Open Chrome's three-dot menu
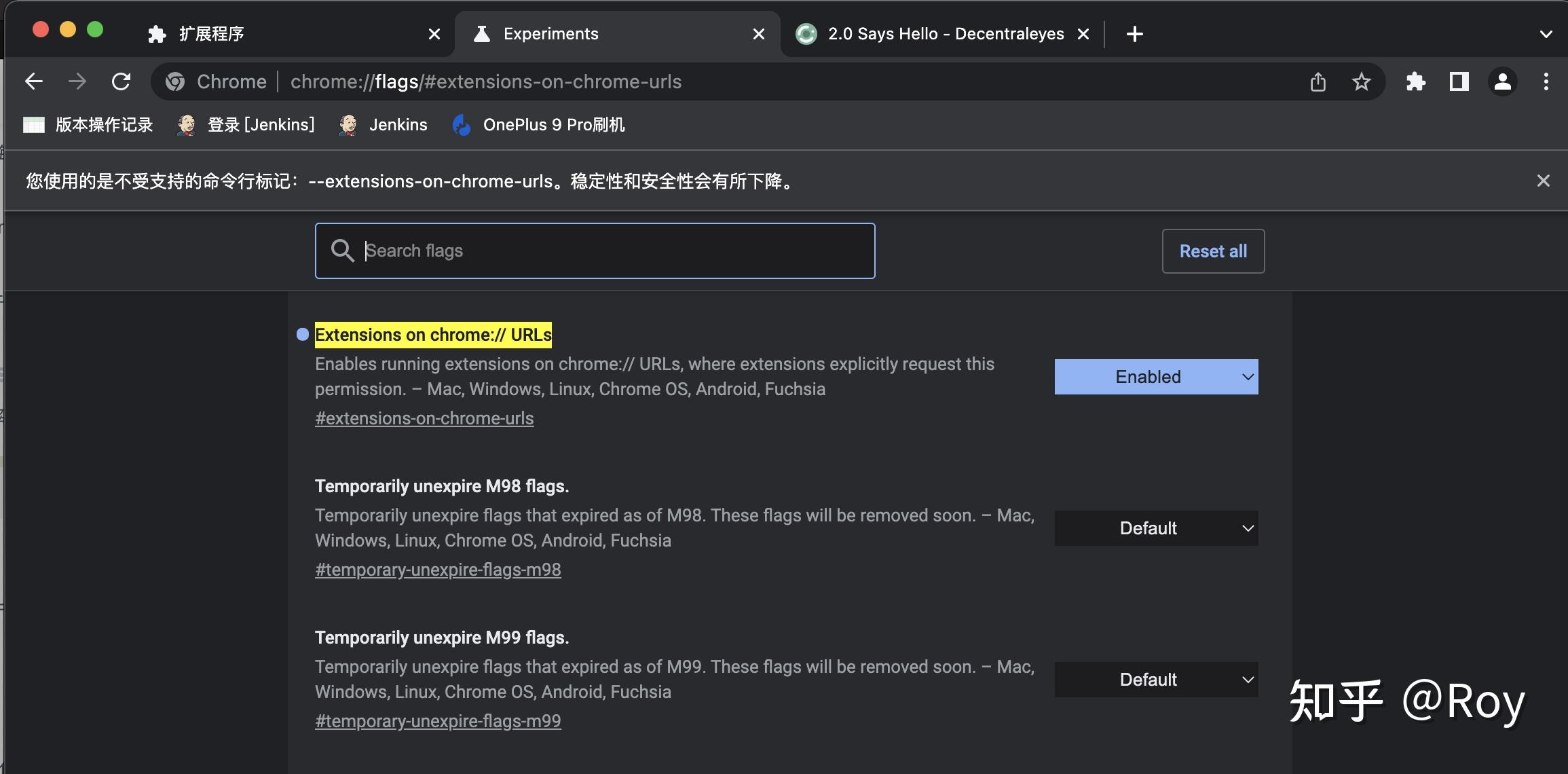 (x=1546, y=82)
